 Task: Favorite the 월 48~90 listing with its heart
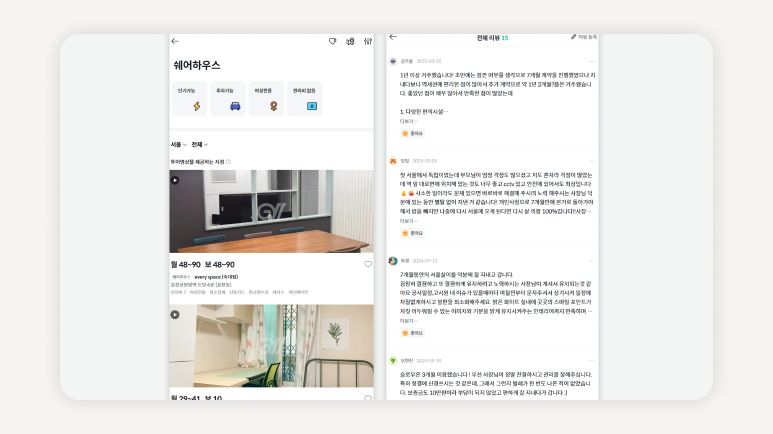tap(368, 264)
